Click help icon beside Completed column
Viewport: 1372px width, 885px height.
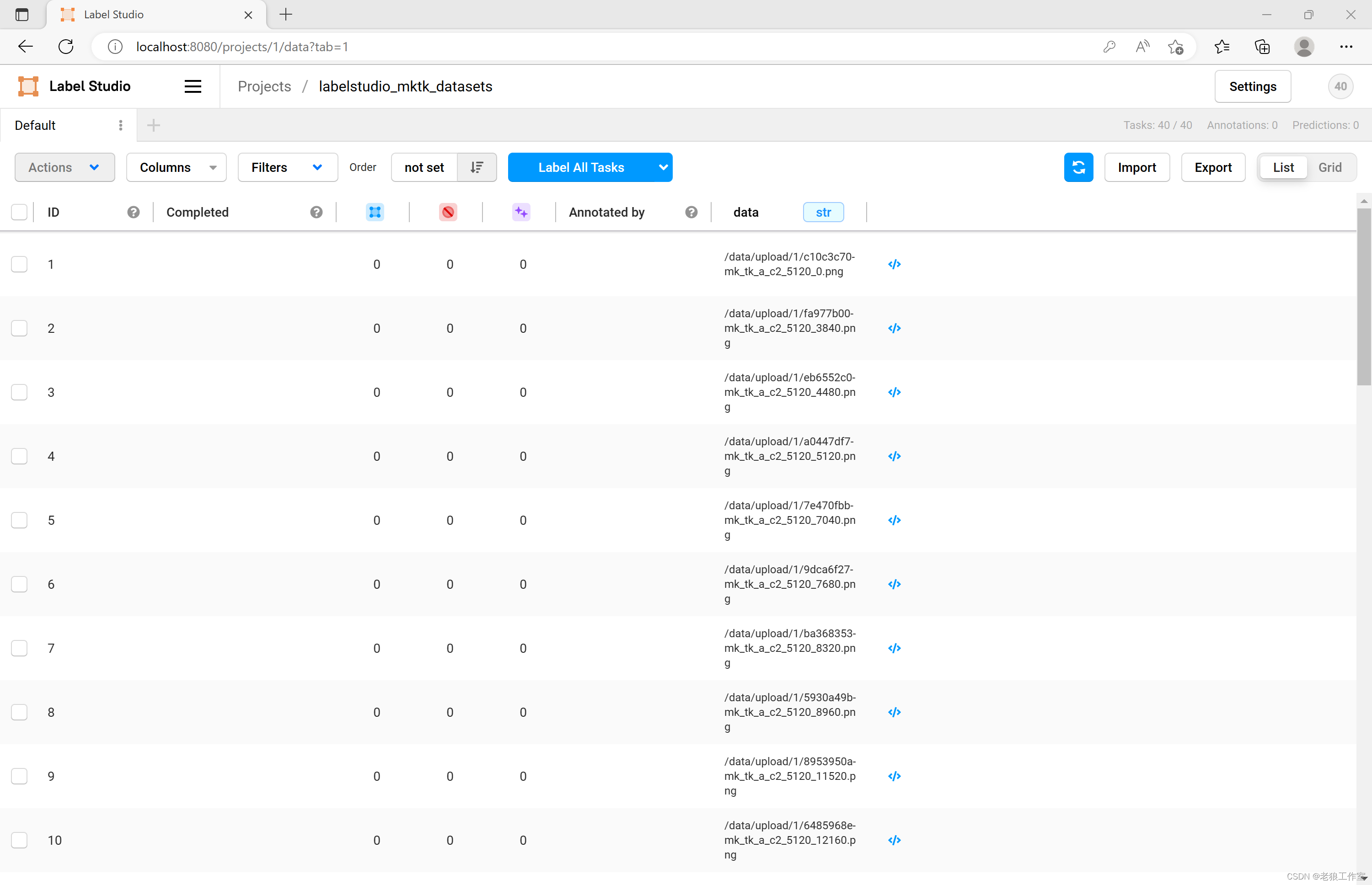[316, 212]
